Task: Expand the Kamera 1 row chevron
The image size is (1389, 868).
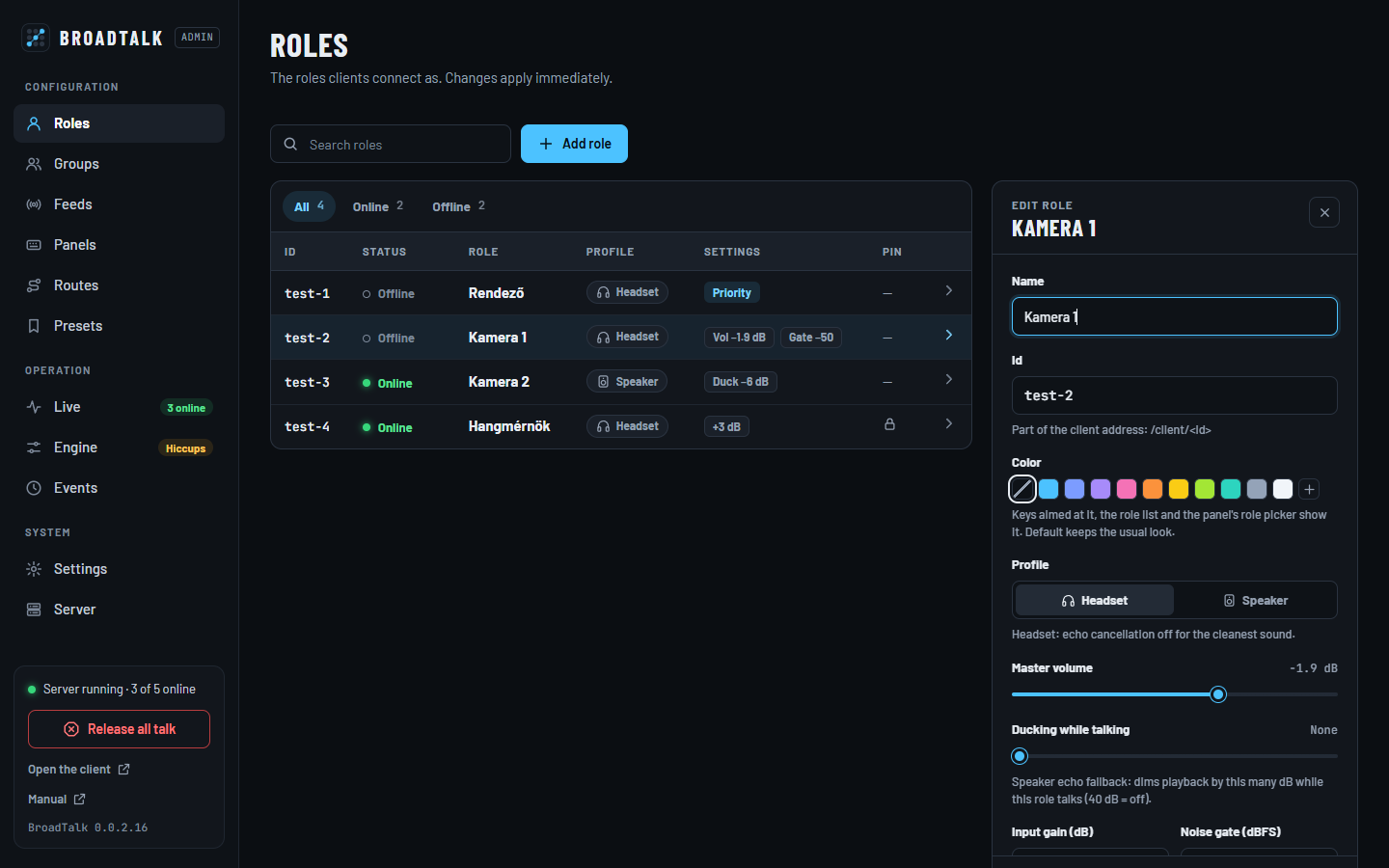Action: pyautogui.click(x=949, y=335)
